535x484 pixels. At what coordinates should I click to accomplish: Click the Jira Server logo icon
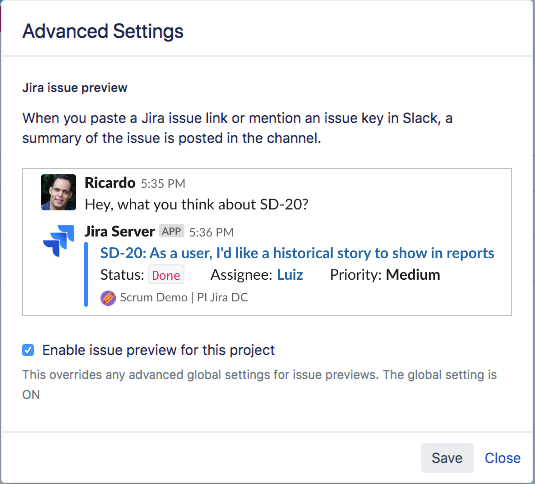(x=58, y=240)
